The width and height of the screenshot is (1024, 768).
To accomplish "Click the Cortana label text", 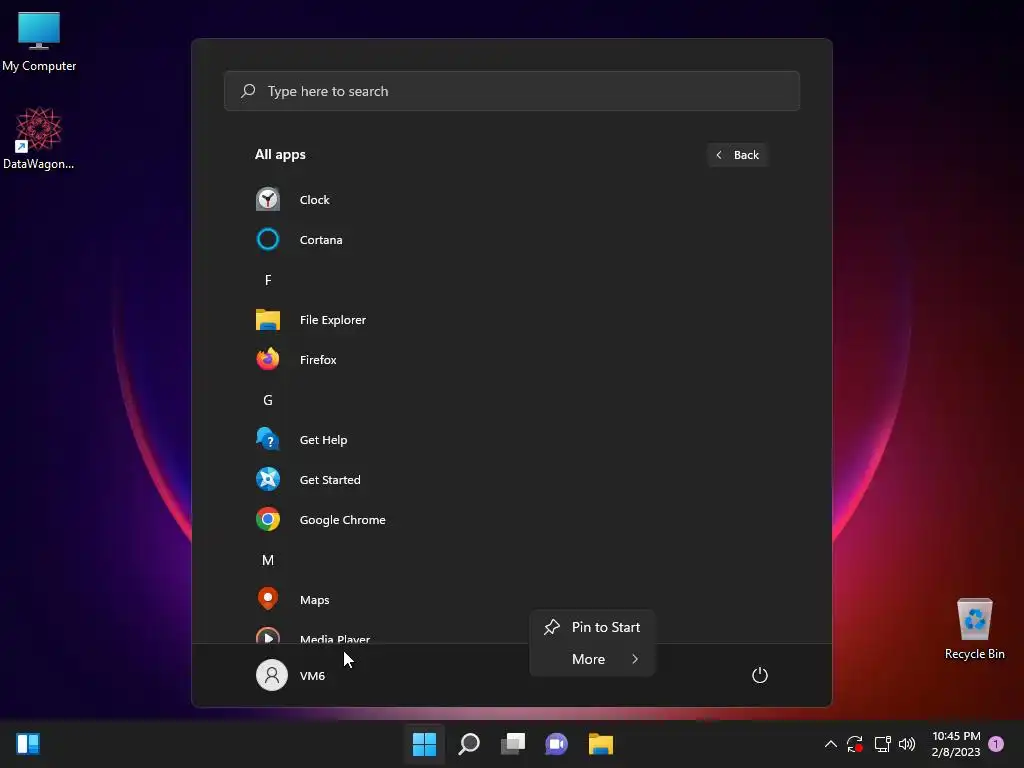I will [x=321, y=240].
